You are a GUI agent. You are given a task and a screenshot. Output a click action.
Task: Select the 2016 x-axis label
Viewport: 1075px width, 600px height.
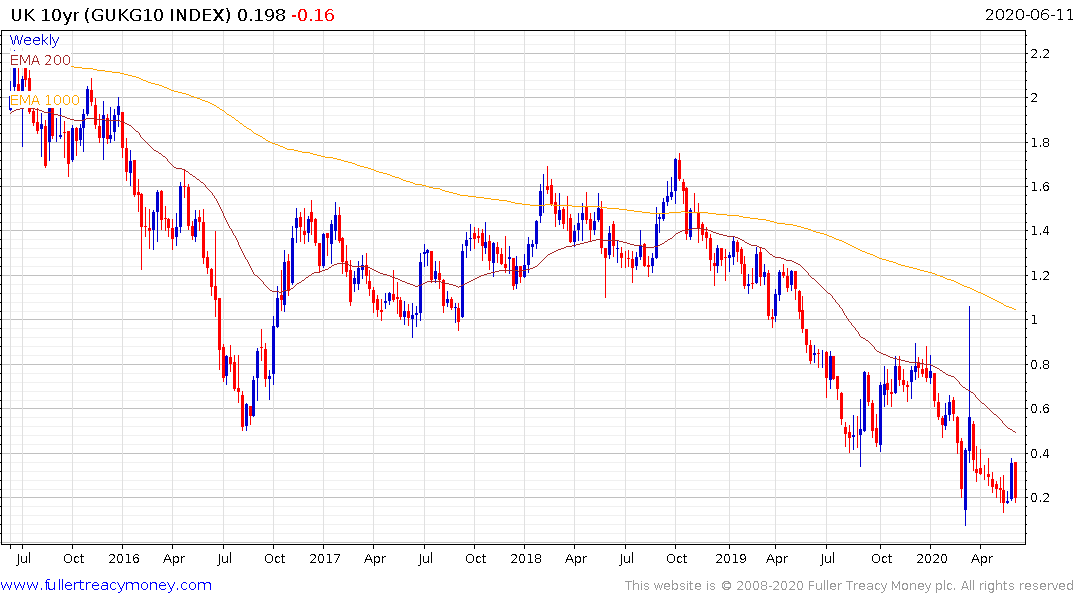(x=124, y=558)
